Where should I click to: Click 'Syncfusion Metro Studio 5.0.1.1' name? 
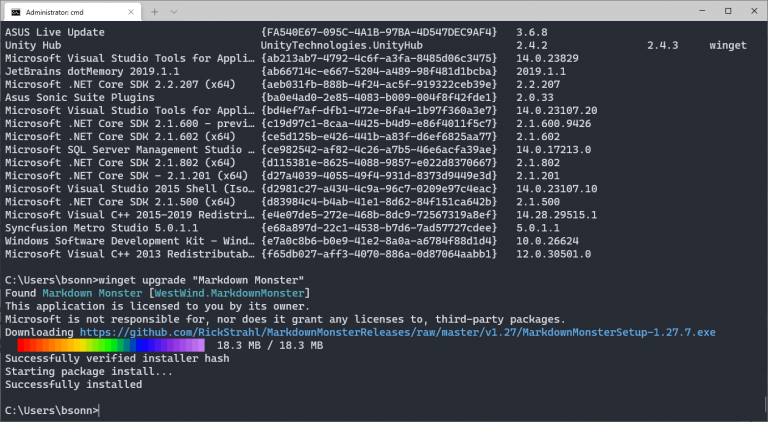click(101, 228)
